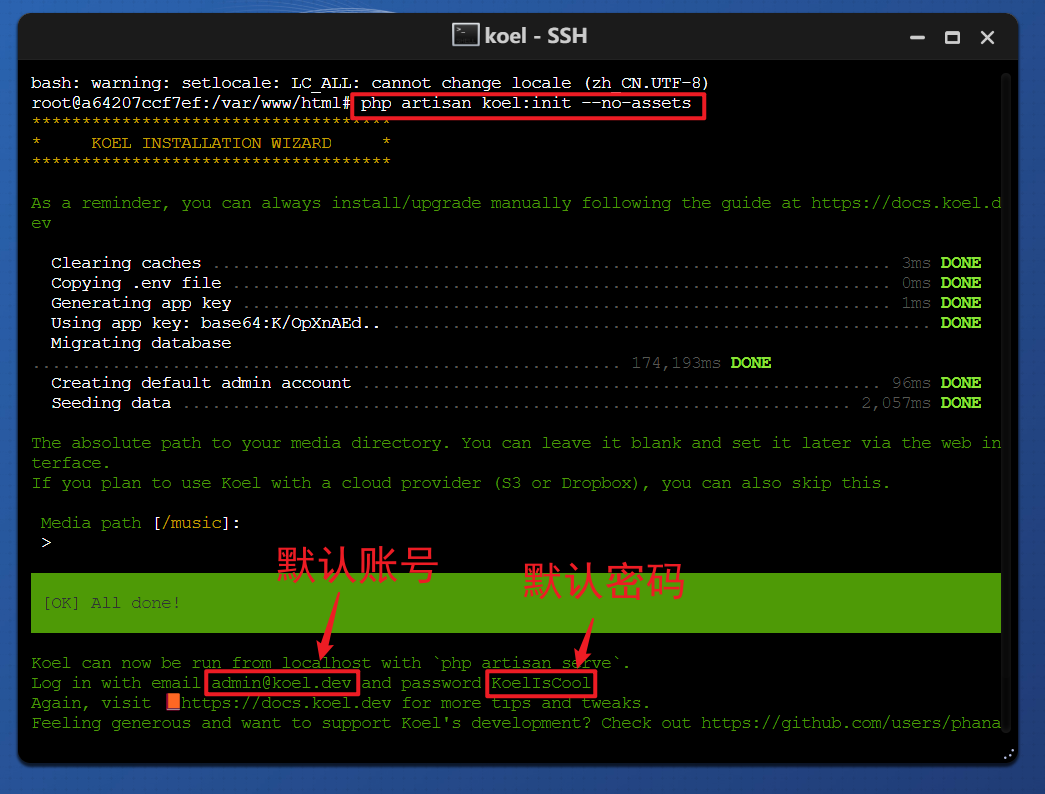Minimize the koel SSH window
Image resolution: width=1045 pixels, height=794 pixels.
[x=917, y=37]
